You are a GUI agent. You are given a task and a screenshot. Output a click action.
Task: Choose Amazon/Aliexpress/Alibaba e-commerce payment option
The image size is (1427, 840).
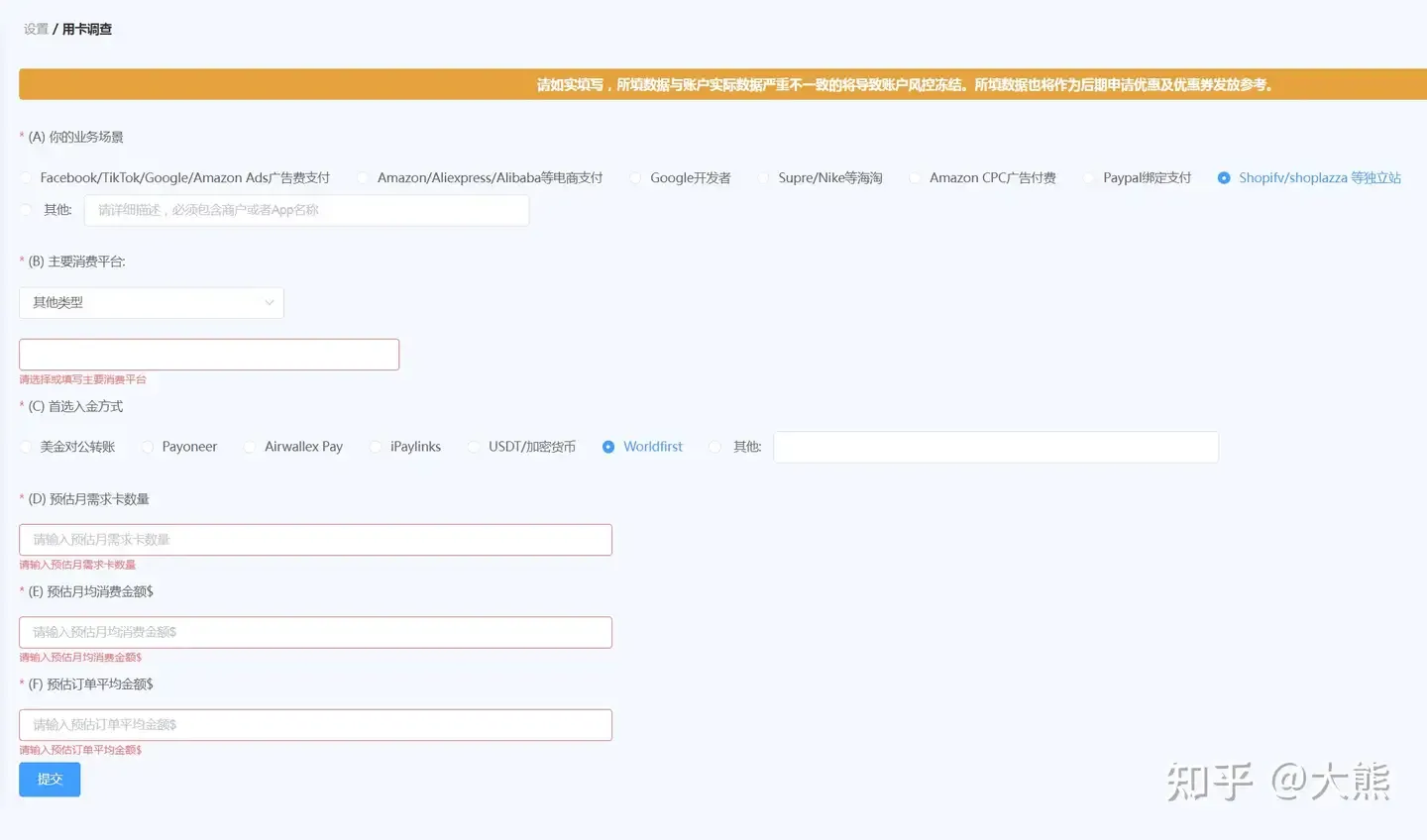pyautogui.click(x=363, y=178)
